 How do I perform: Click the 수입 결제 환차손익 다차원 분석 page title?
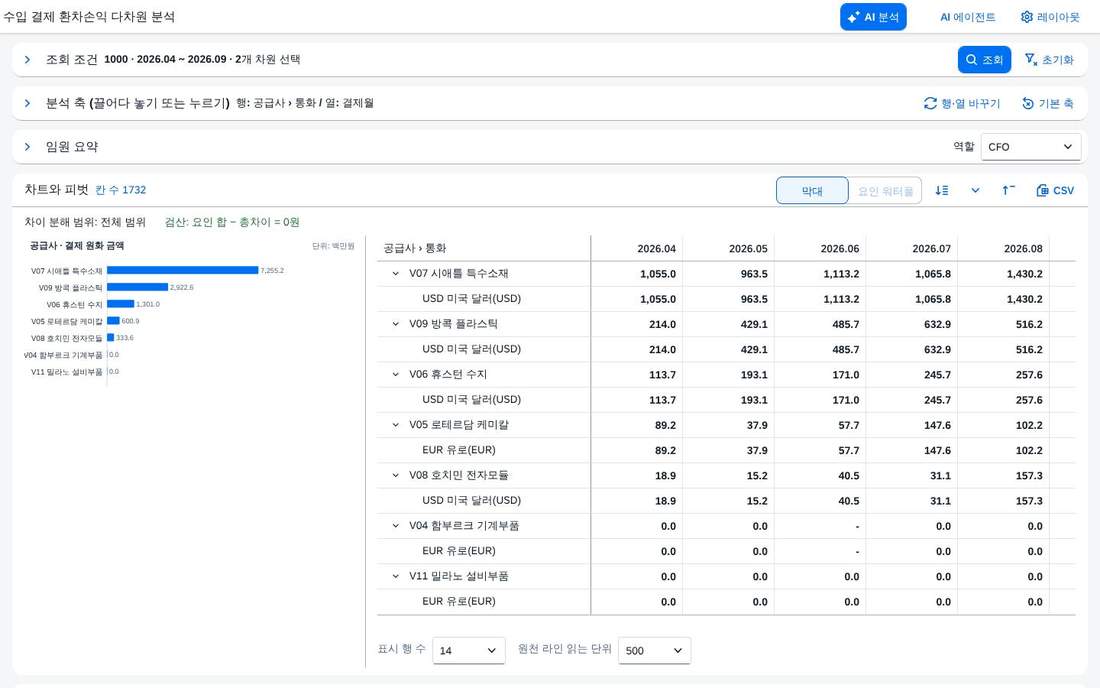point(89,17)
